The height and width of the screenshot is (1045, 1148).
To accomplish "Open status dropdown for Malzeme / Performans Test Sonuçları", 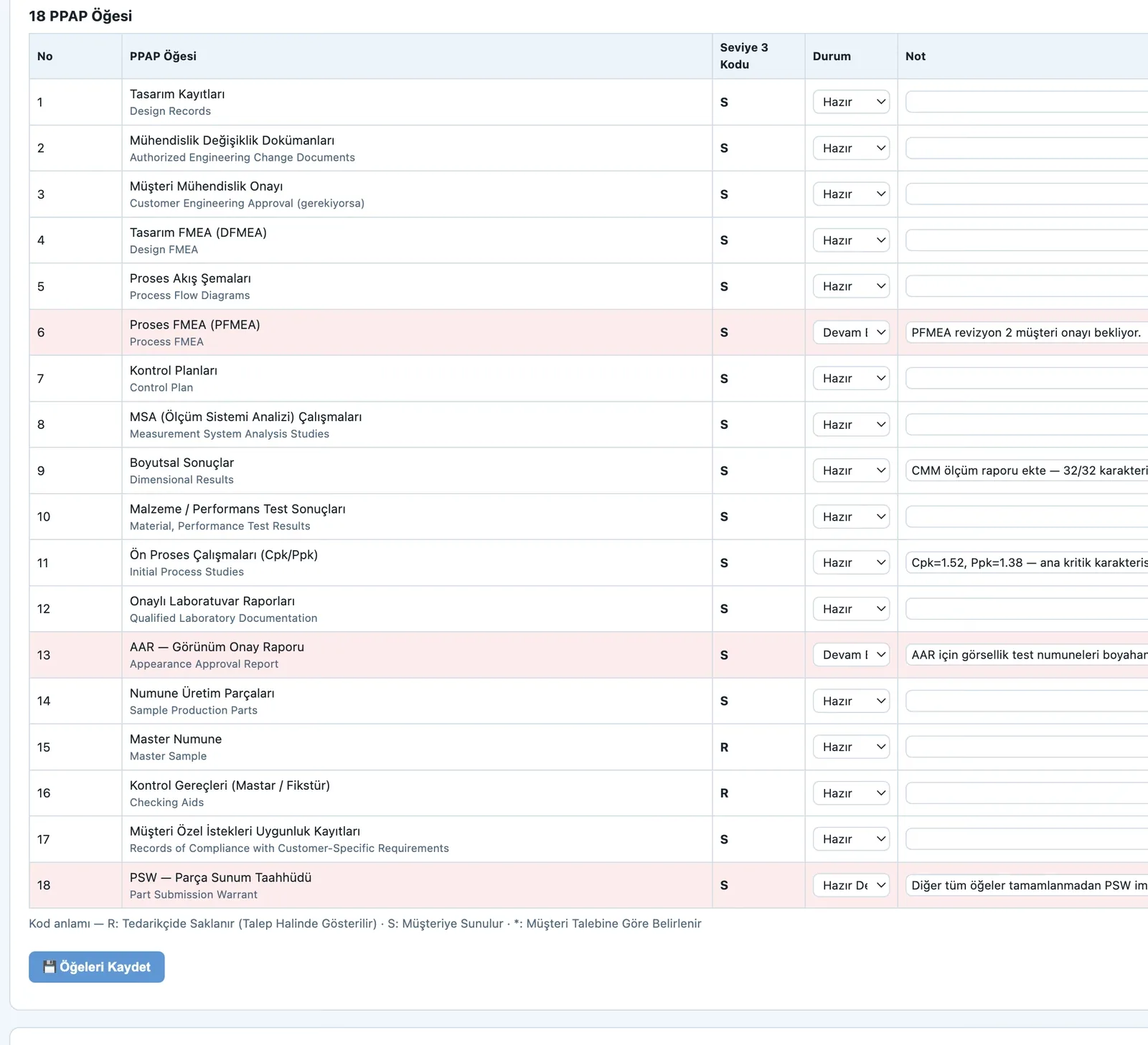I will pos(851,516).
